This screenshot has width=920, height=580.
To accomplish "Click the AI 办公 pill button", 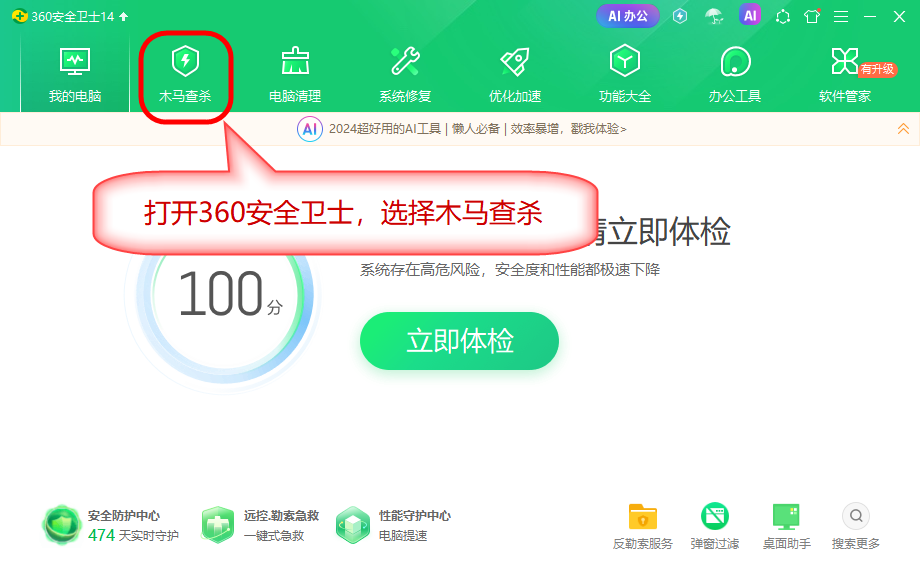I will [628, 16].
